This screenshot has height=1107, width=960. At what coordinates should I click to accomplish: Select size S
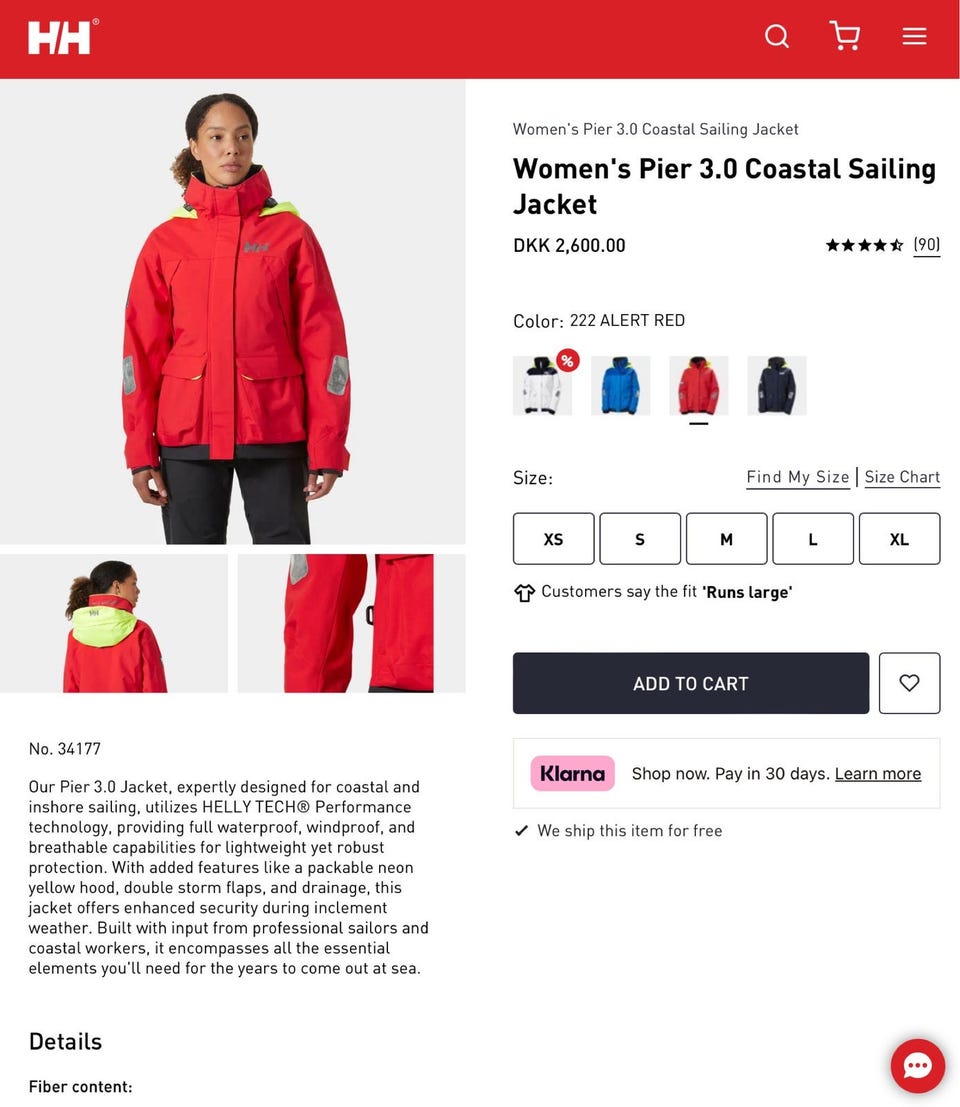(x=640, y=539)
